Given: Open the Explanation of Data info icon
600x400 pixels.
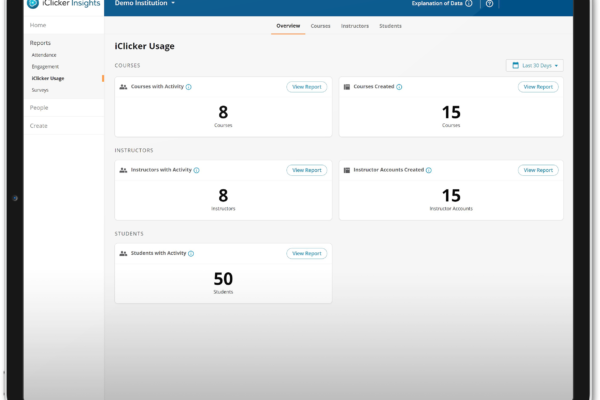Looking at the screenshot, I should click(x=469, y=3).
